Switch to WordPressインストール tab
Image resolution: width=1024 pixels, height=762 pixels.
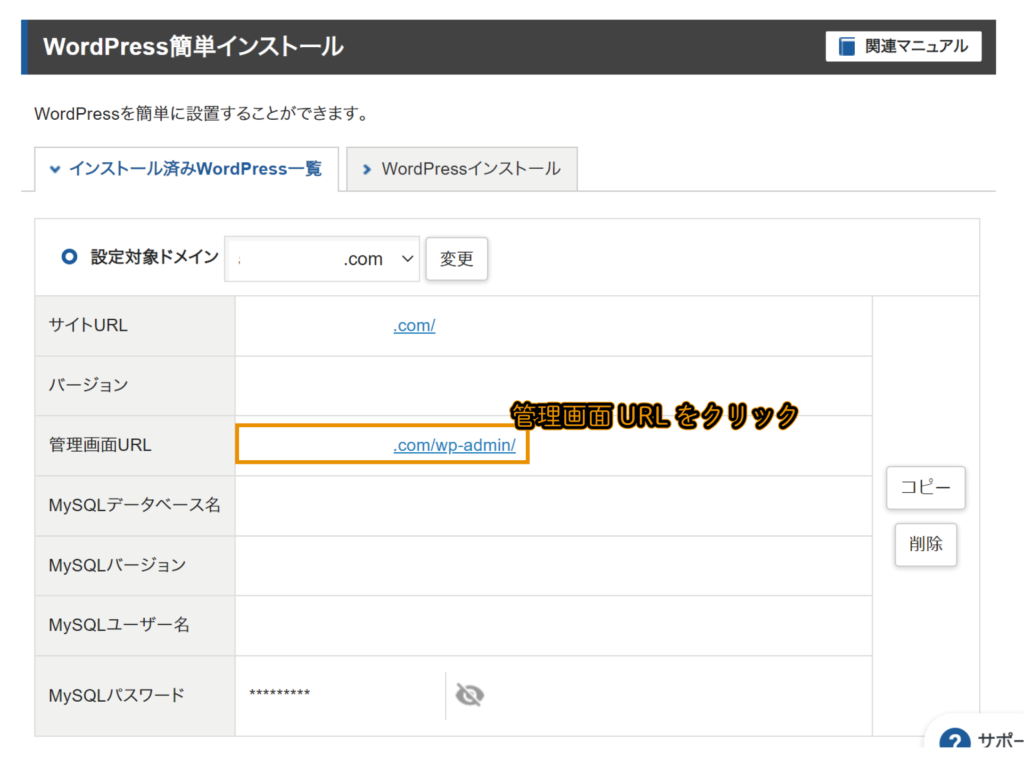[x=462, y=169]
